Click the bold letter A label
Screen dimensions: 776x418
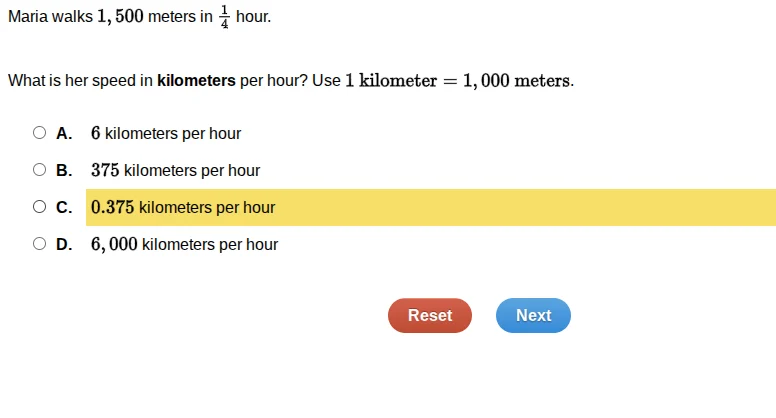pos(64,133)
